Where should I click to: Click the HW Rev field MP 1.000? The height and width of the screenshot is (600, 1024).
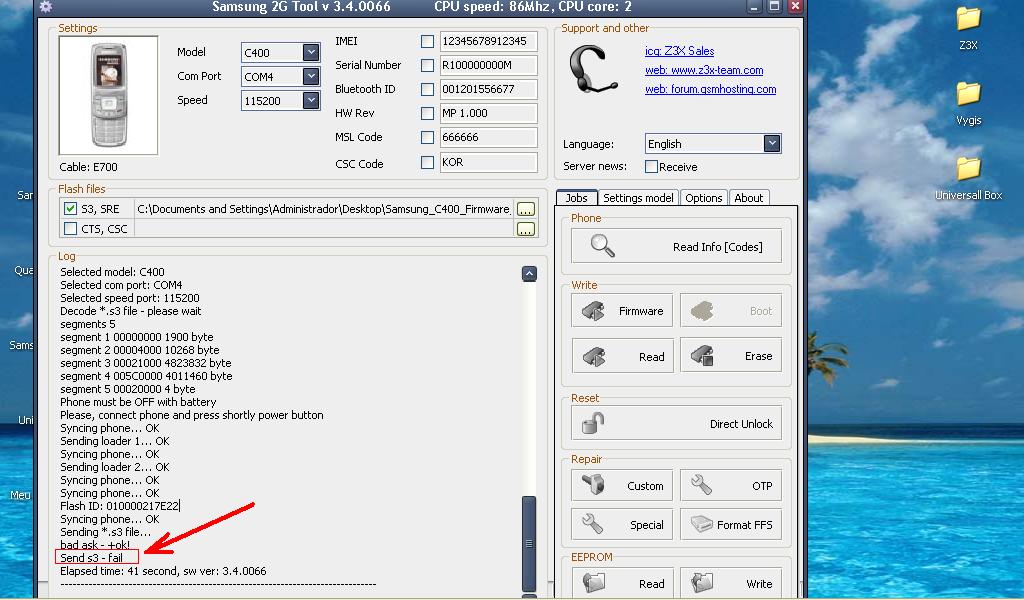click(x=488, y=114)
